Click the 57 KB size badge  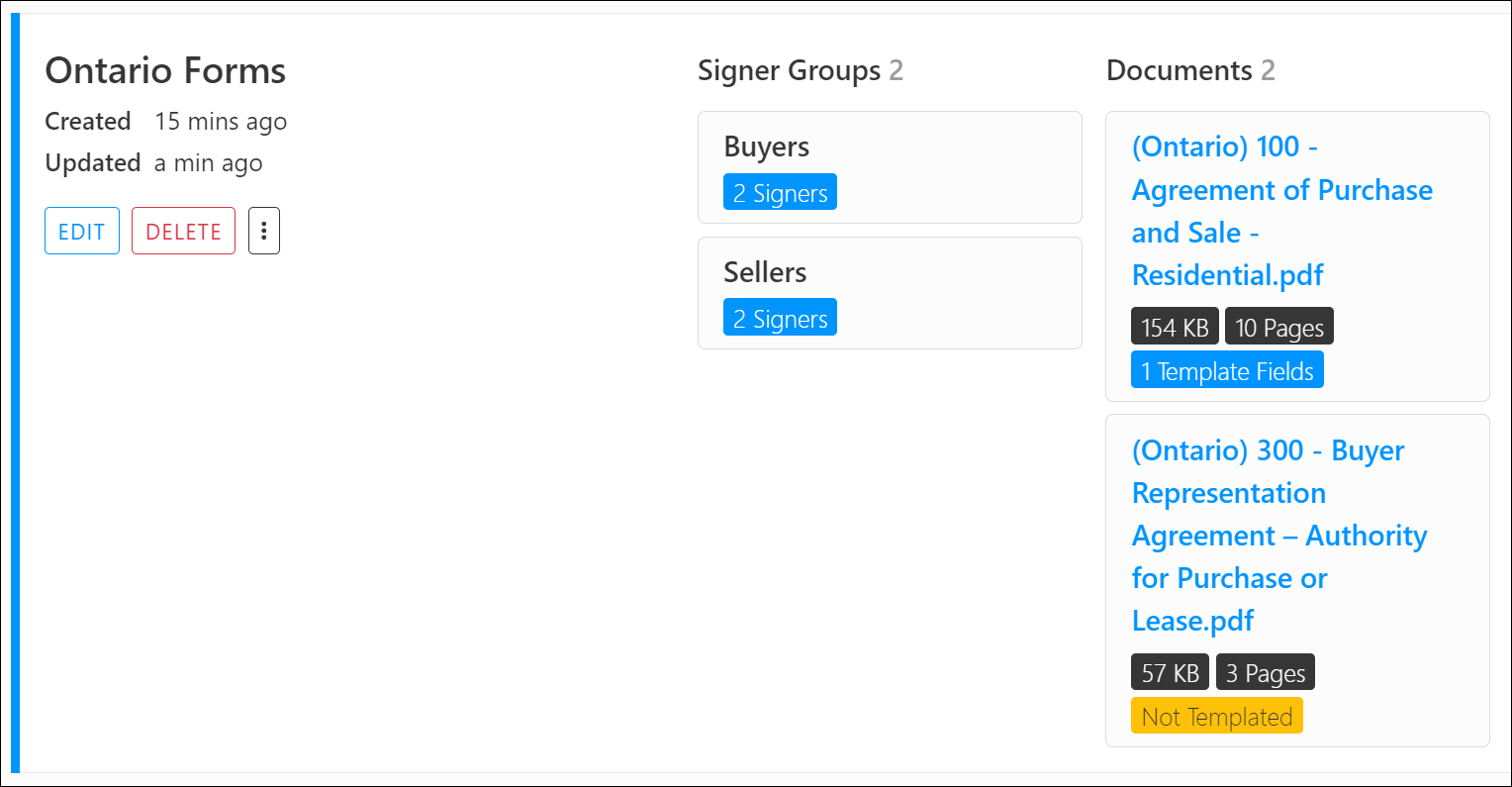(1170, 671)
